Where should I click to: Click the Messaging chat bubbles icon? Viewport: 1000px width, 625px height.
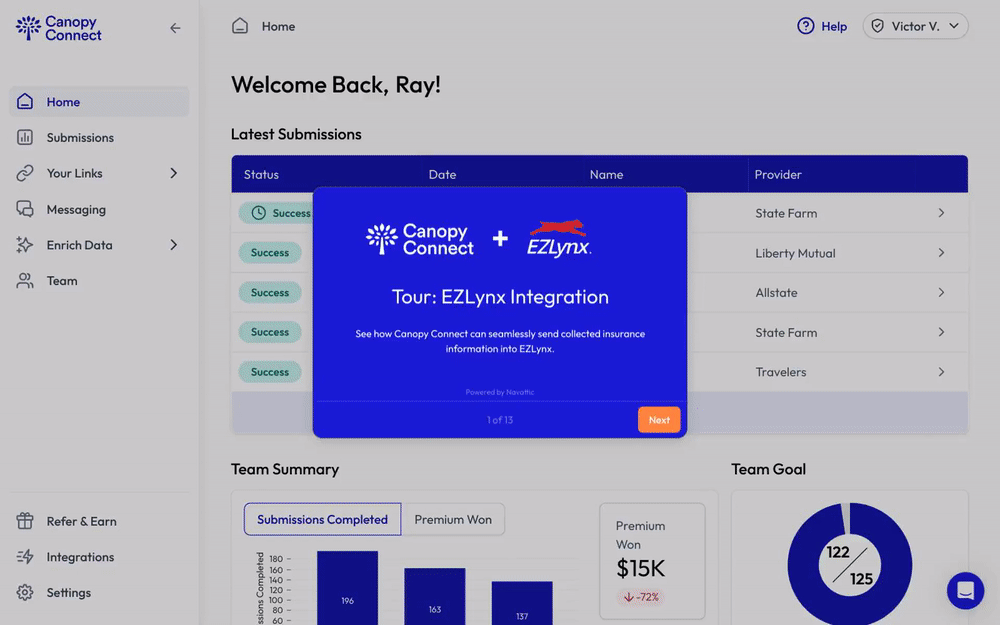tap(25, 209)
